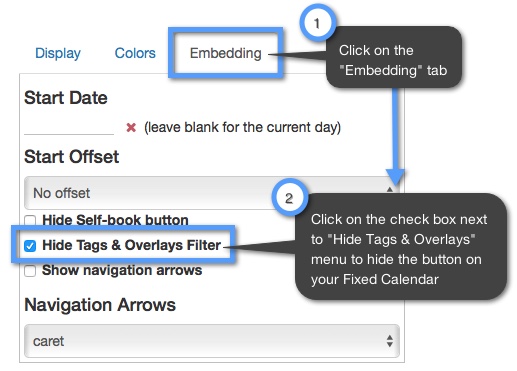The width and height of the screenshot is (517, 371).
Task: Click the blue downward arrow head annotation
Action: (x=395, y=177)
